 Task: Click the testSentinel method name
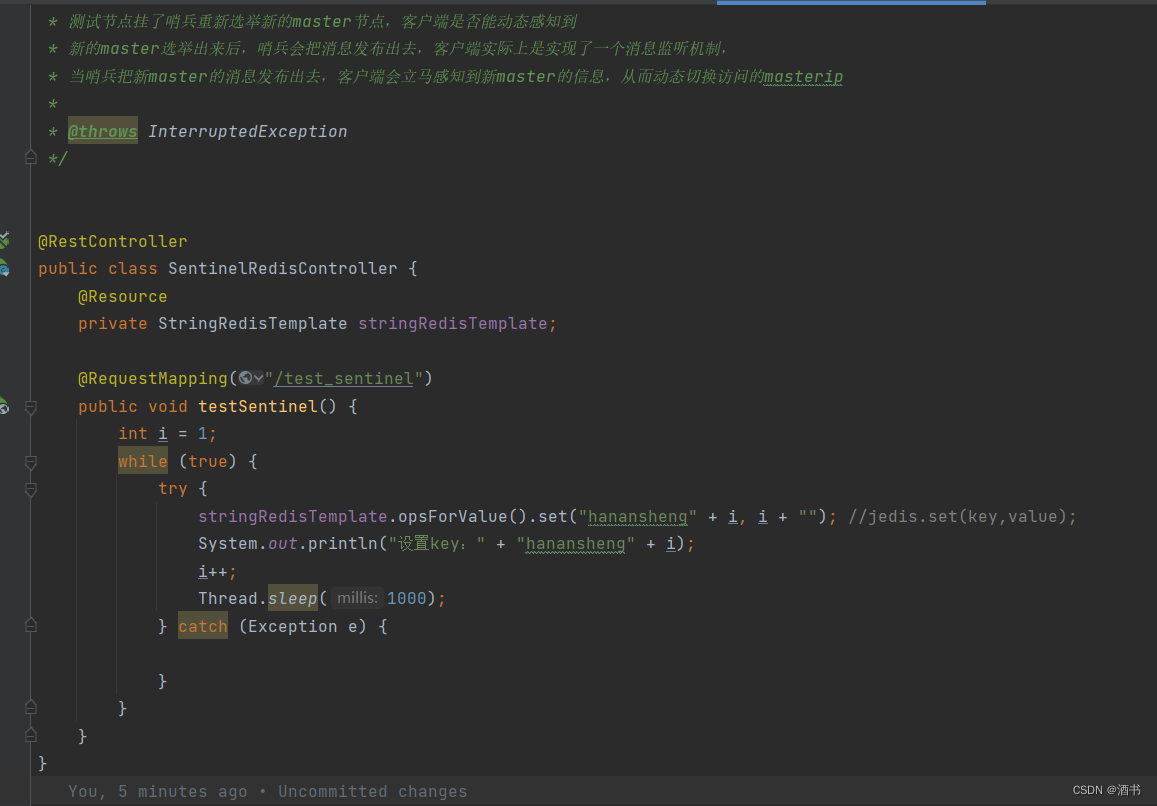point(258,406)
